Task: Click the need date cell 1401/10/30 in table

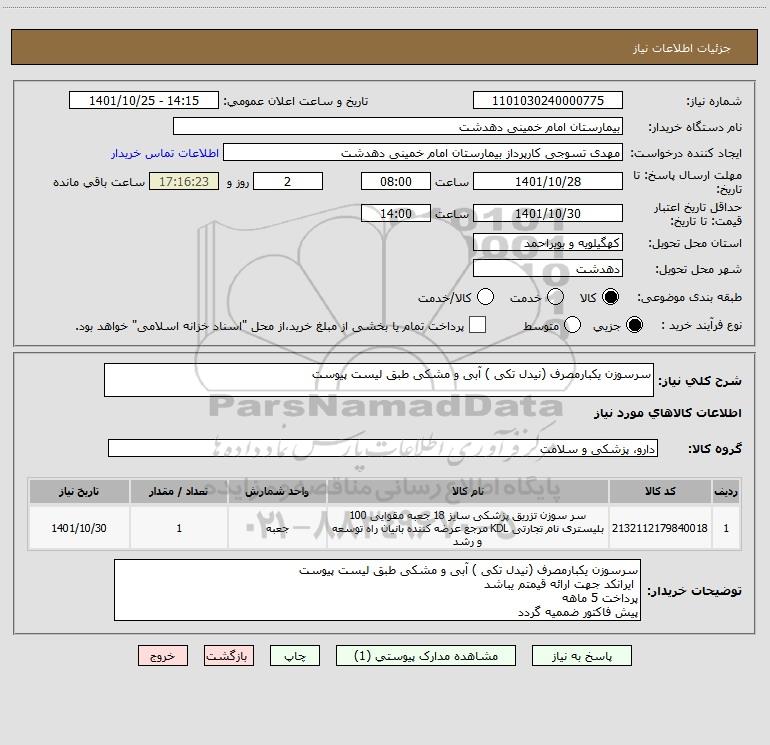Action: coord(79,528)
